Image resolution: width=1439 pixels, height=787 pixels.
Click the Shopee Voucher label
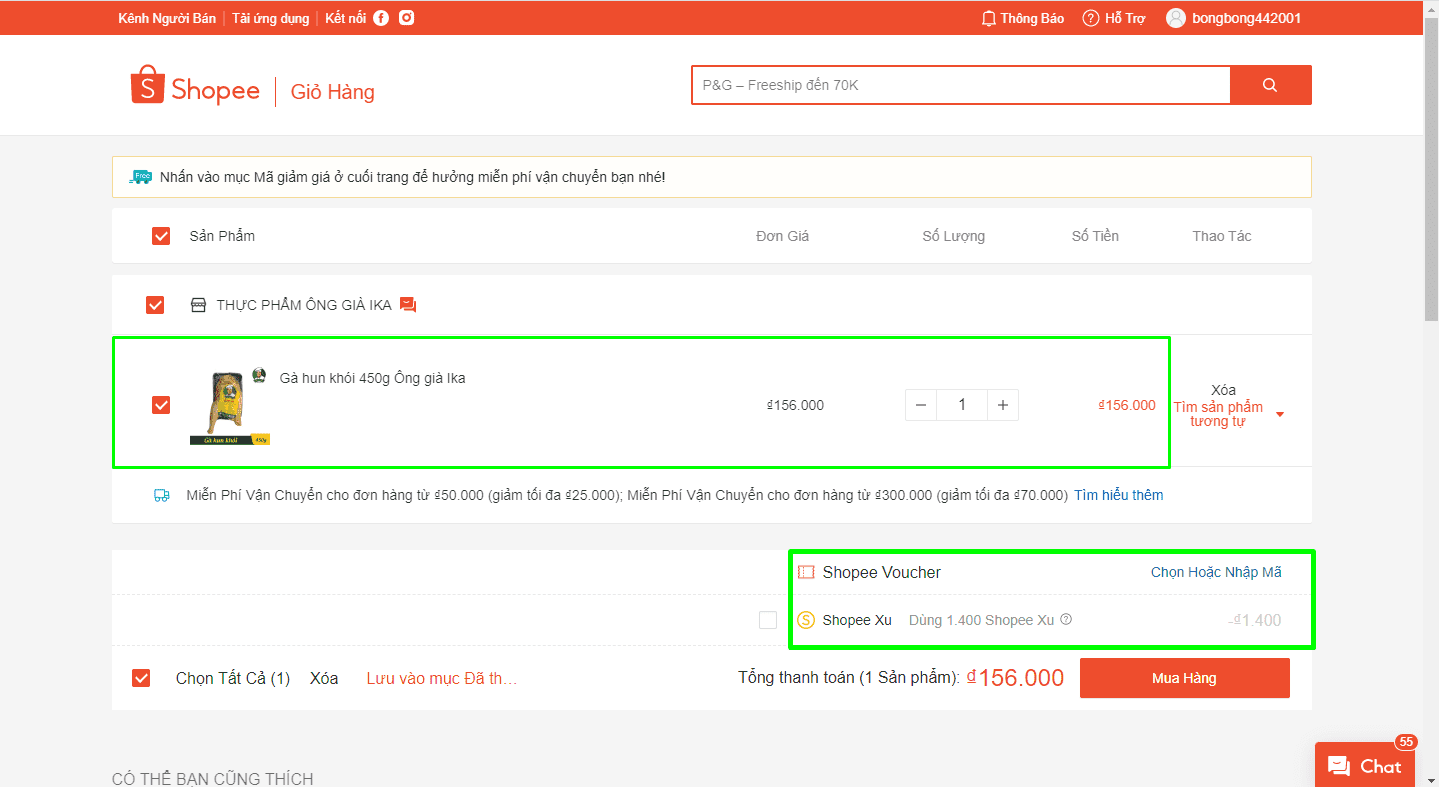click(x=882, y=572)
